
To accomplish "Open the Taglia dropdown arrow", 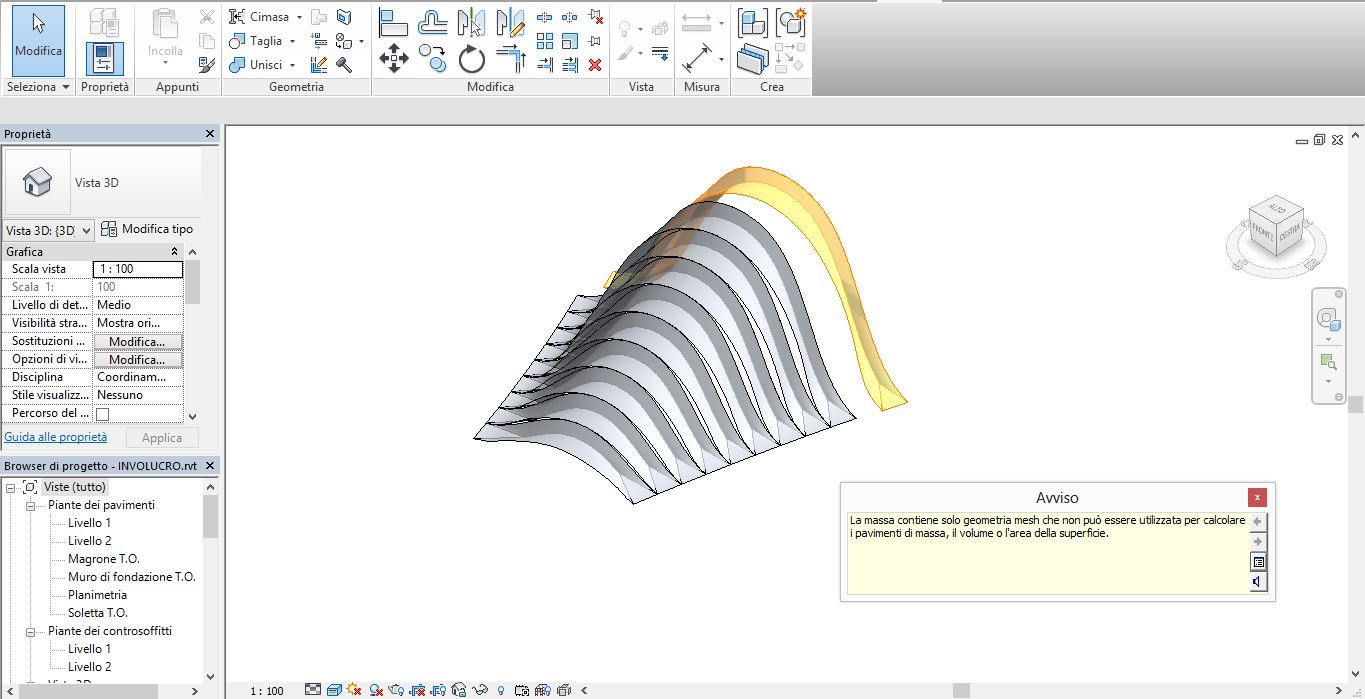I will coord(292,41).
